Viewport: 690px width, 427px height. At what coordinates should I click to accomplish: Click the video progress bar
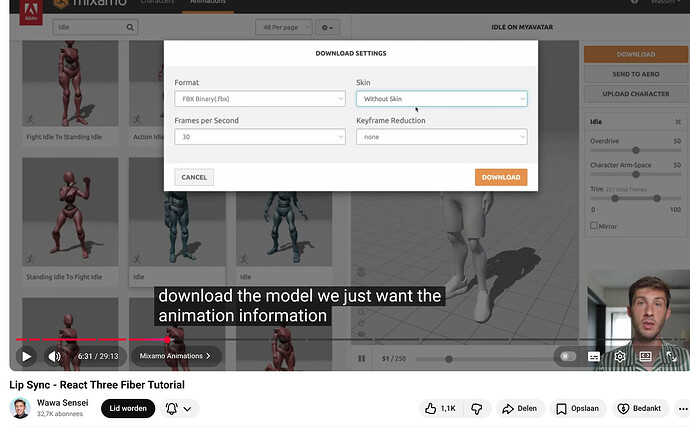[x=300, y=340]
